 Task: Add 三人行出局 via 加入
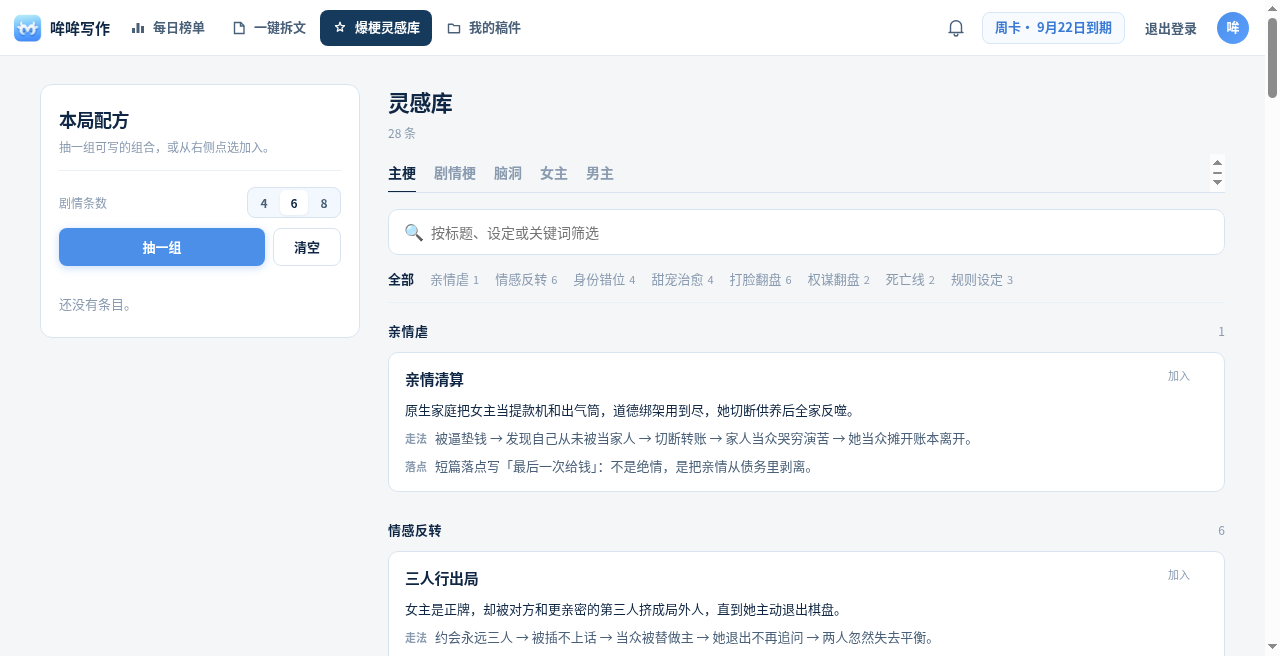click(1179, 575)
